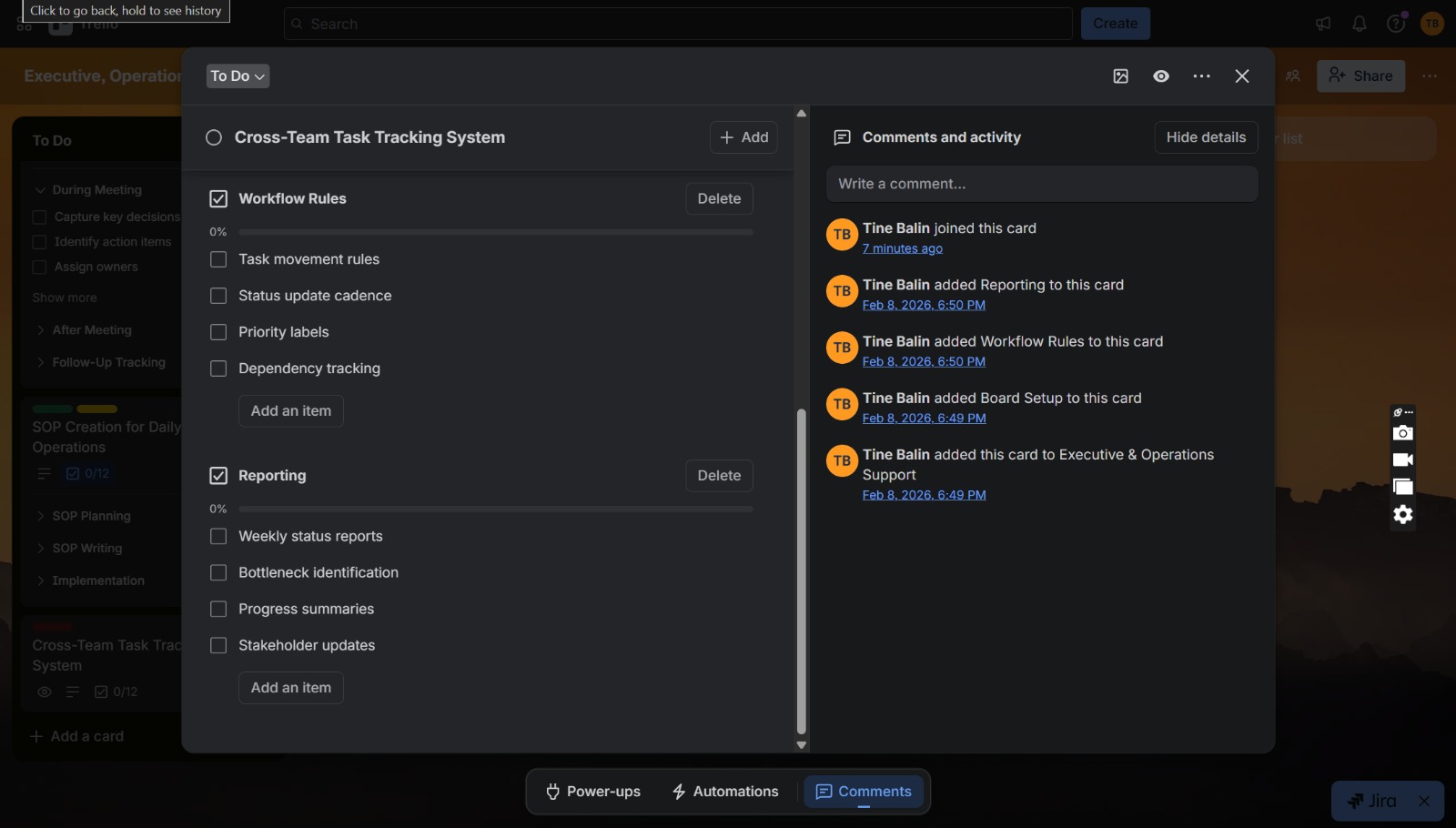
Task: Open the card cover image icon
Action: pyautogui.click(x=1121, y=76)
